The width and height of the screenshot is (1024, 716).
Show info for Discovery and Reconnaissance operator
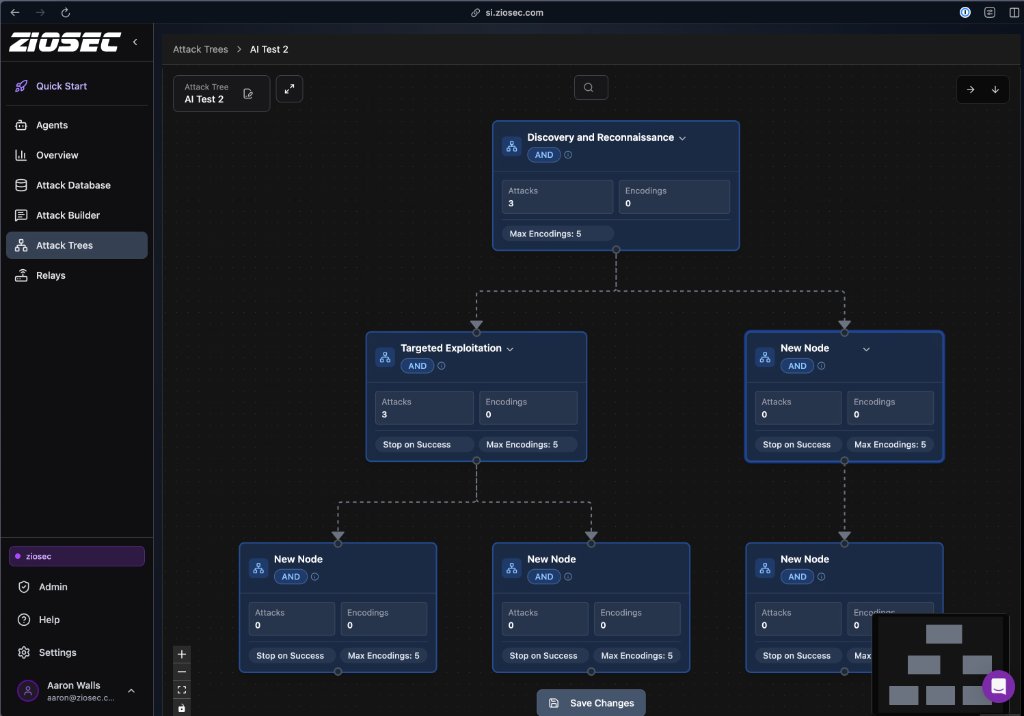pyautogui.click(x=568, y=155)
